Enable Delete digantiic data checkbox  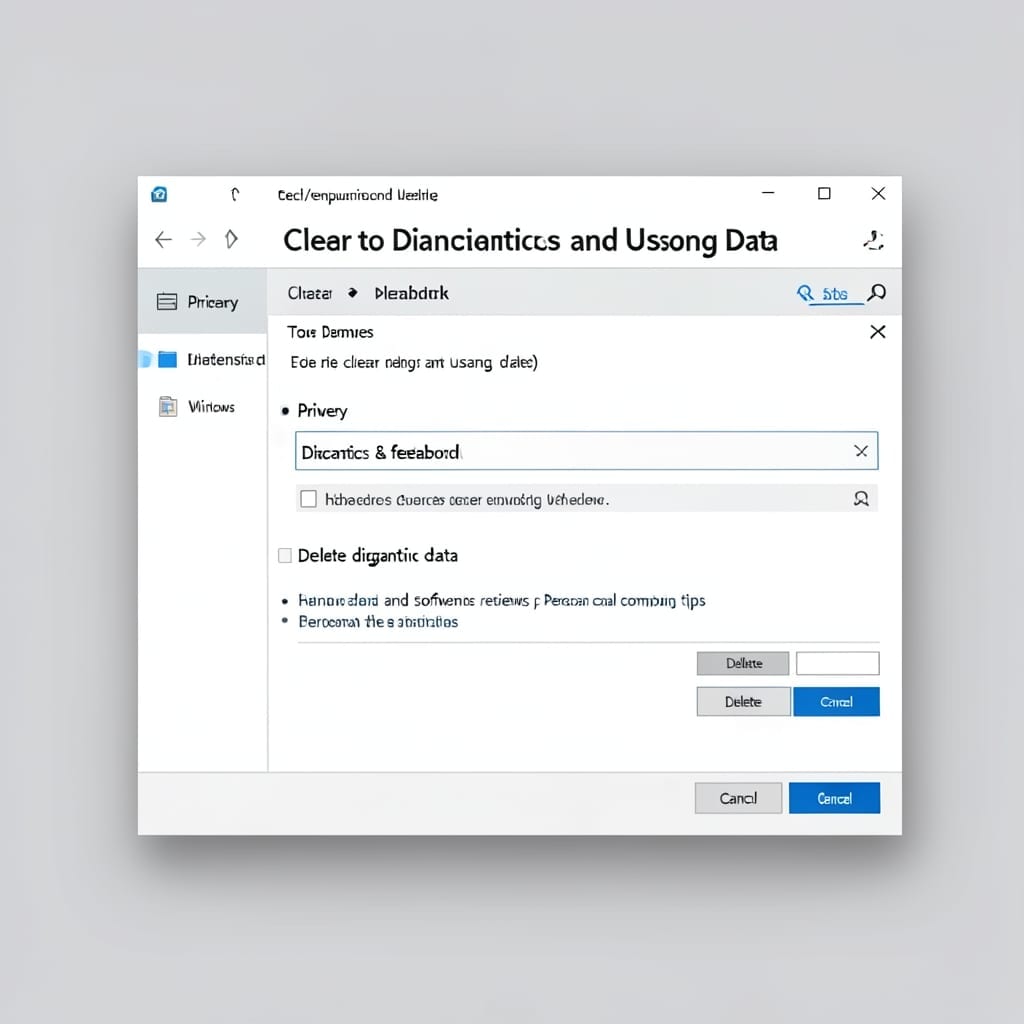coord(285,555)
